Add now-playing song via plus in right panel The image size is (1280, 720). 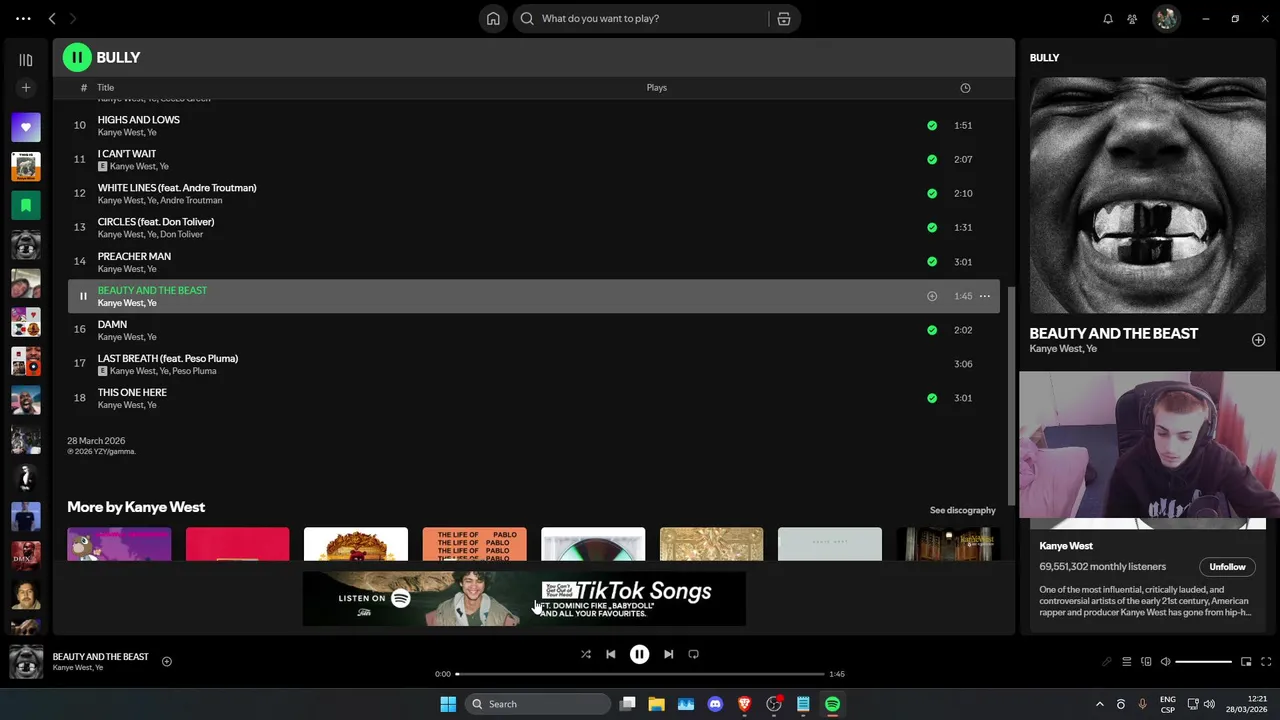[1258, 340]
